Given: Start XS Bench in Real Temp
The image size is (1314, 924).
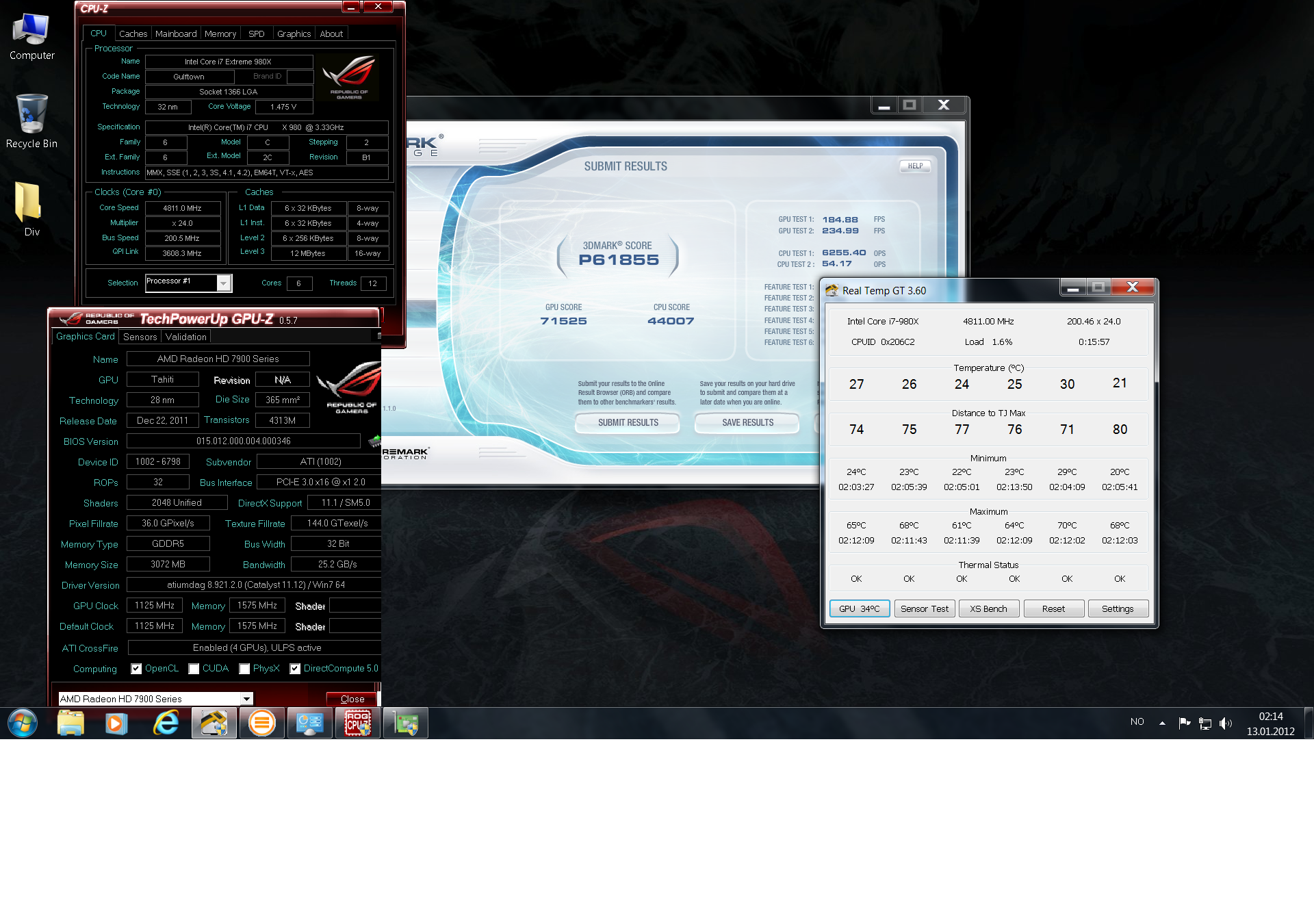Looking at the screenshot, I should (x=989, y=608).
